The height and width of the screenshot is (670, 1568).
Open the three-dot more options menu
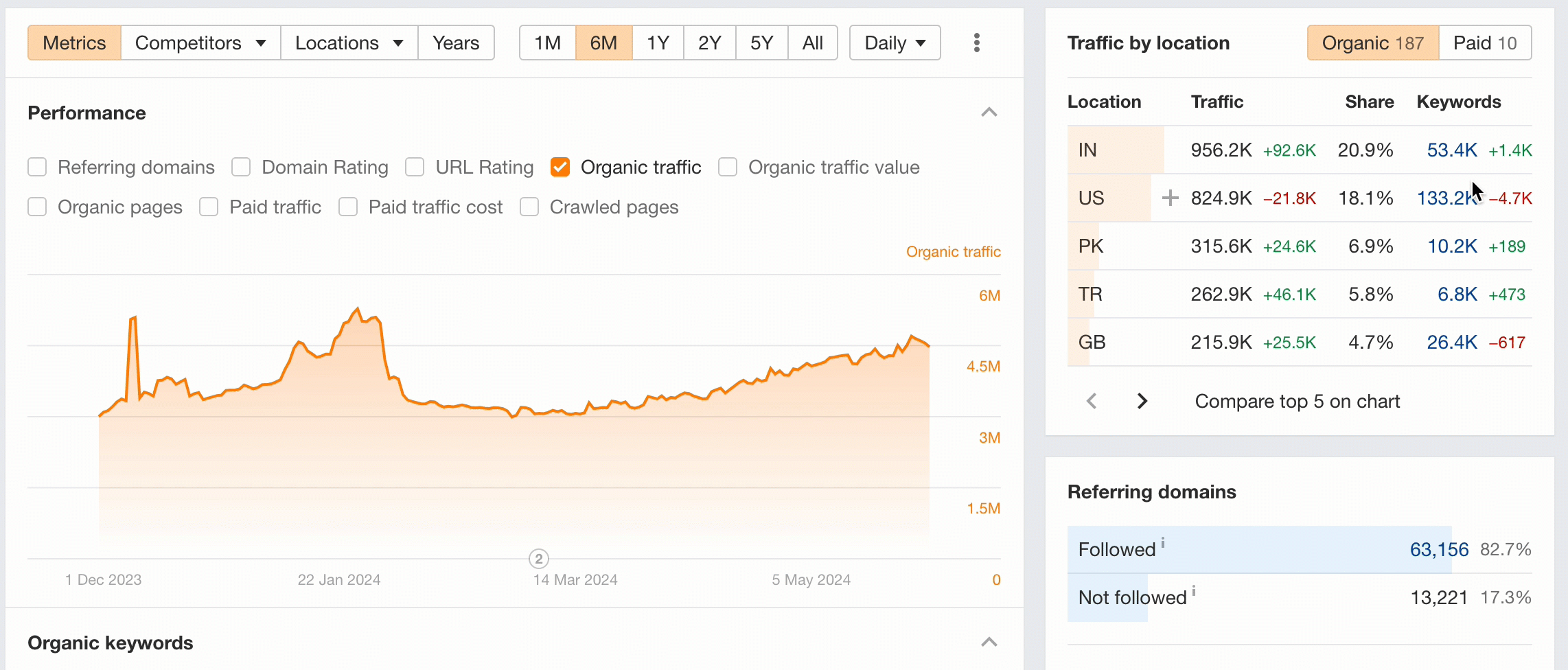(x=976, y=43)
